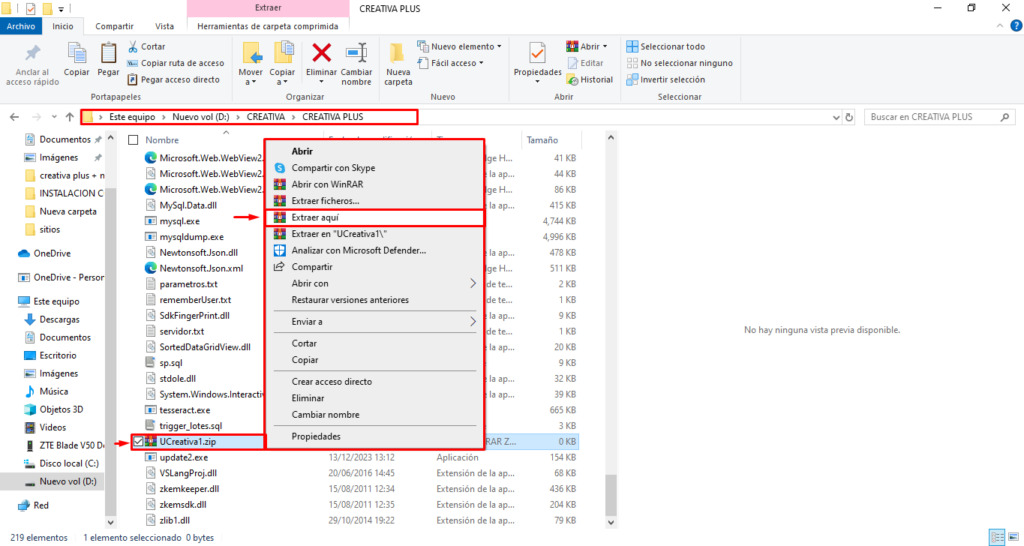Click Invertir selección
This screenshot has height=546, width=1024.
coord(665,79)
